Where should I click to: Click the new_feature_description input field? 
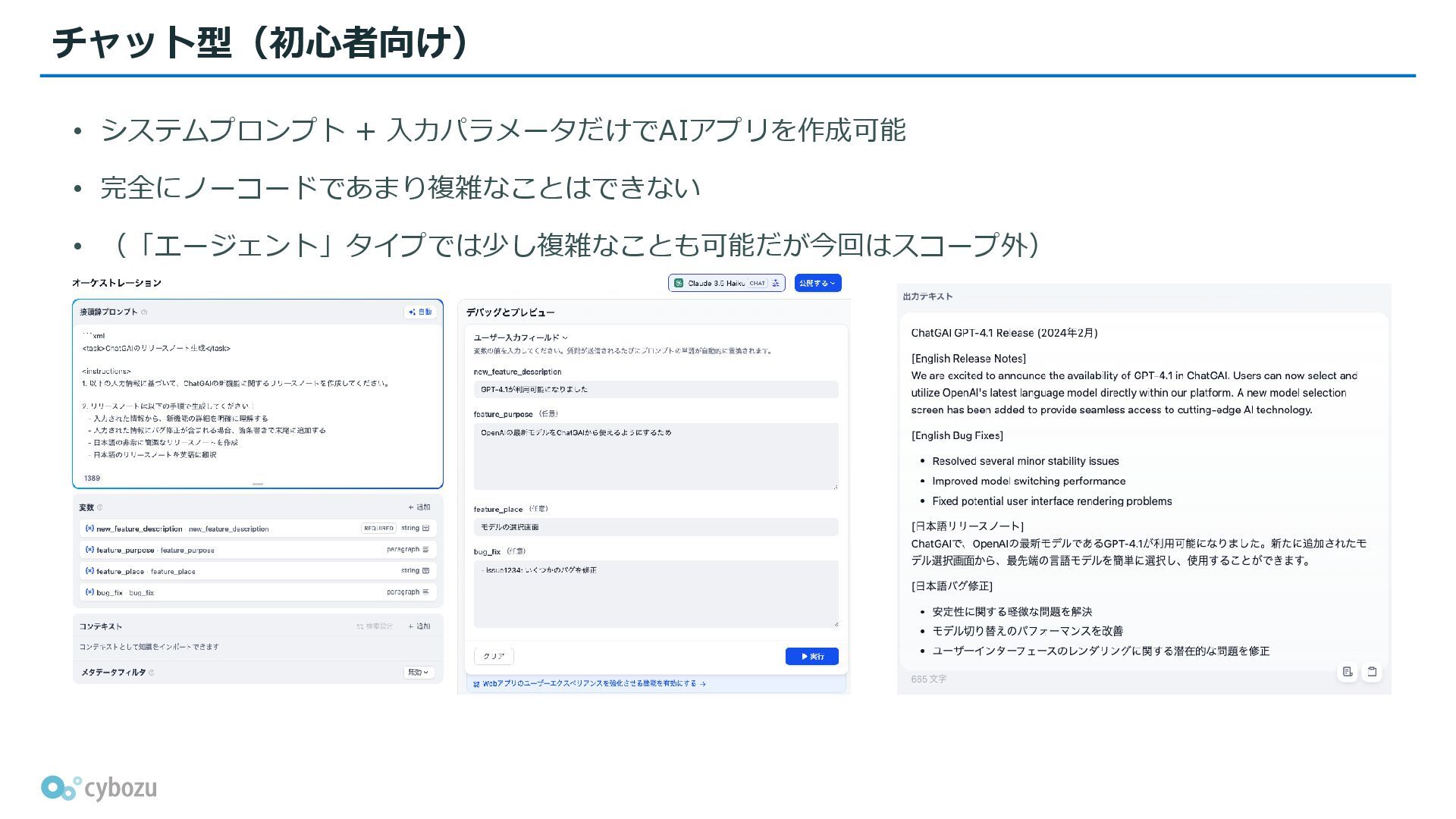pos(656,389)
